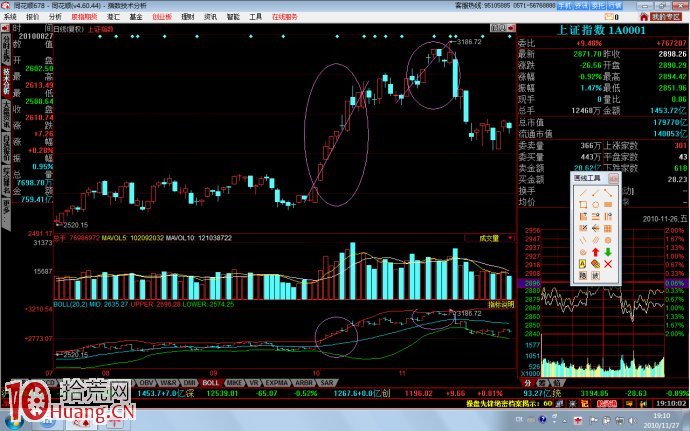Select the 分 tab under the intraday chart
Viewport: 690px width, 431px height.
[528, 383]
